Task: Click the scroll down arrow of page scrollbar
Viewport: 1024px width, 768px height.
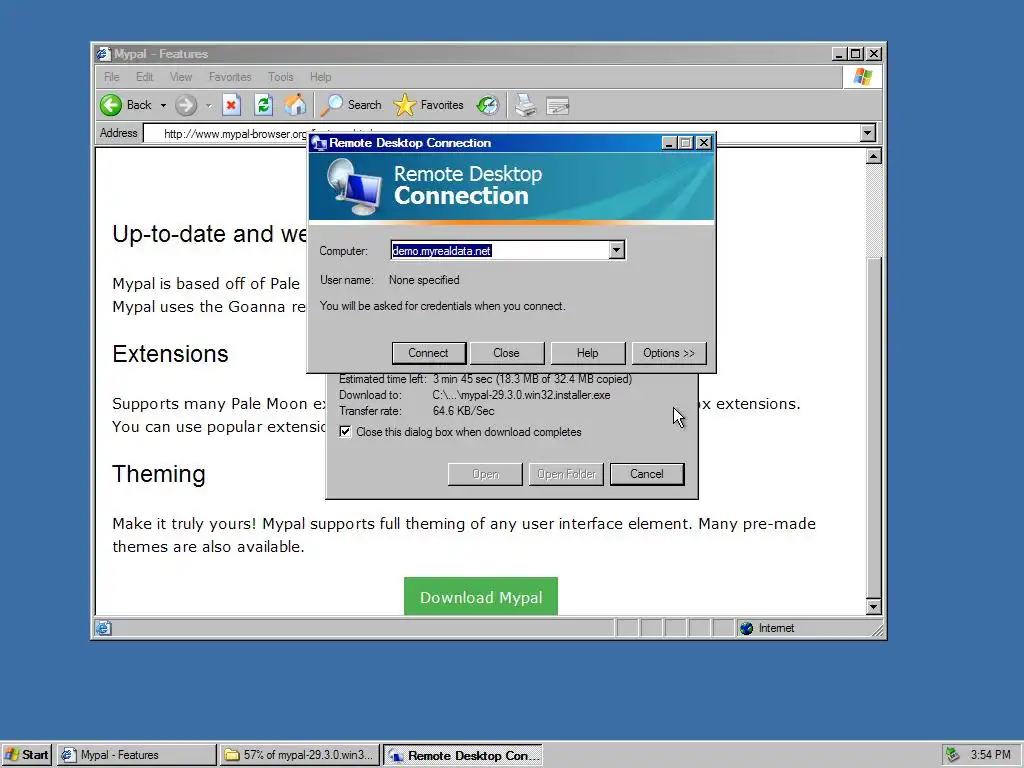Action: pos(873,607)
